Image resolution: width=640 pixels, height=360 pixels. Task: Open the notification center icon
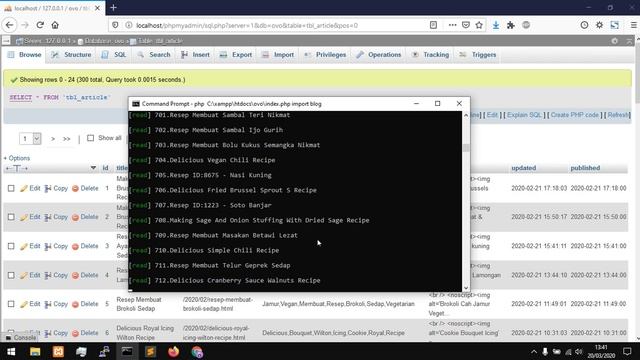[627, 351]
